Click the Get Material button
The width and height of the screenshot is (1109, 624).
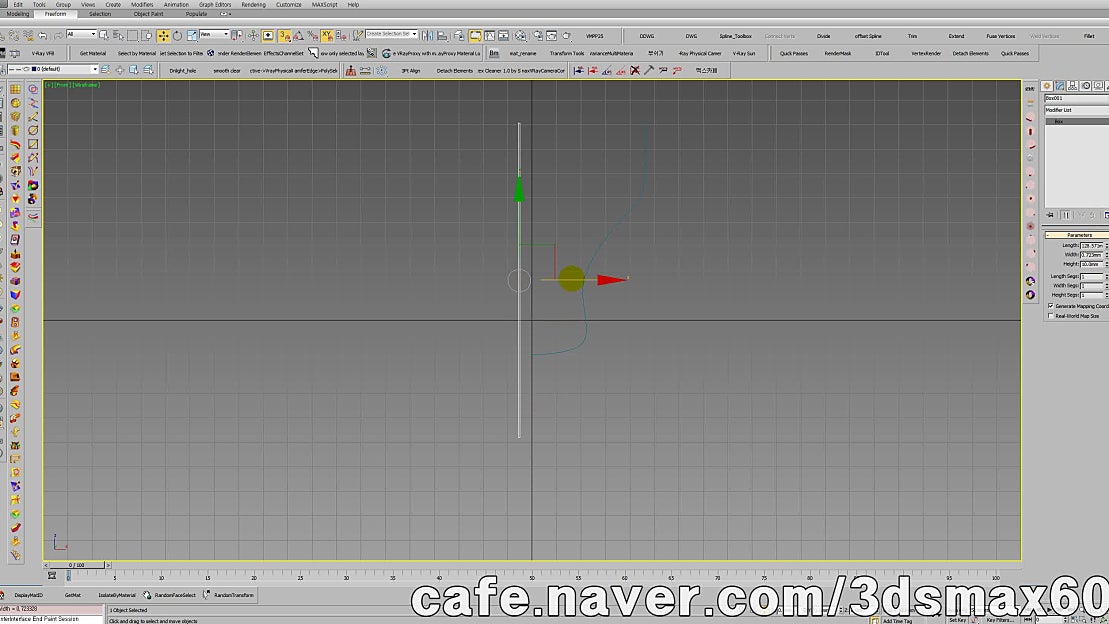point(92,52)
